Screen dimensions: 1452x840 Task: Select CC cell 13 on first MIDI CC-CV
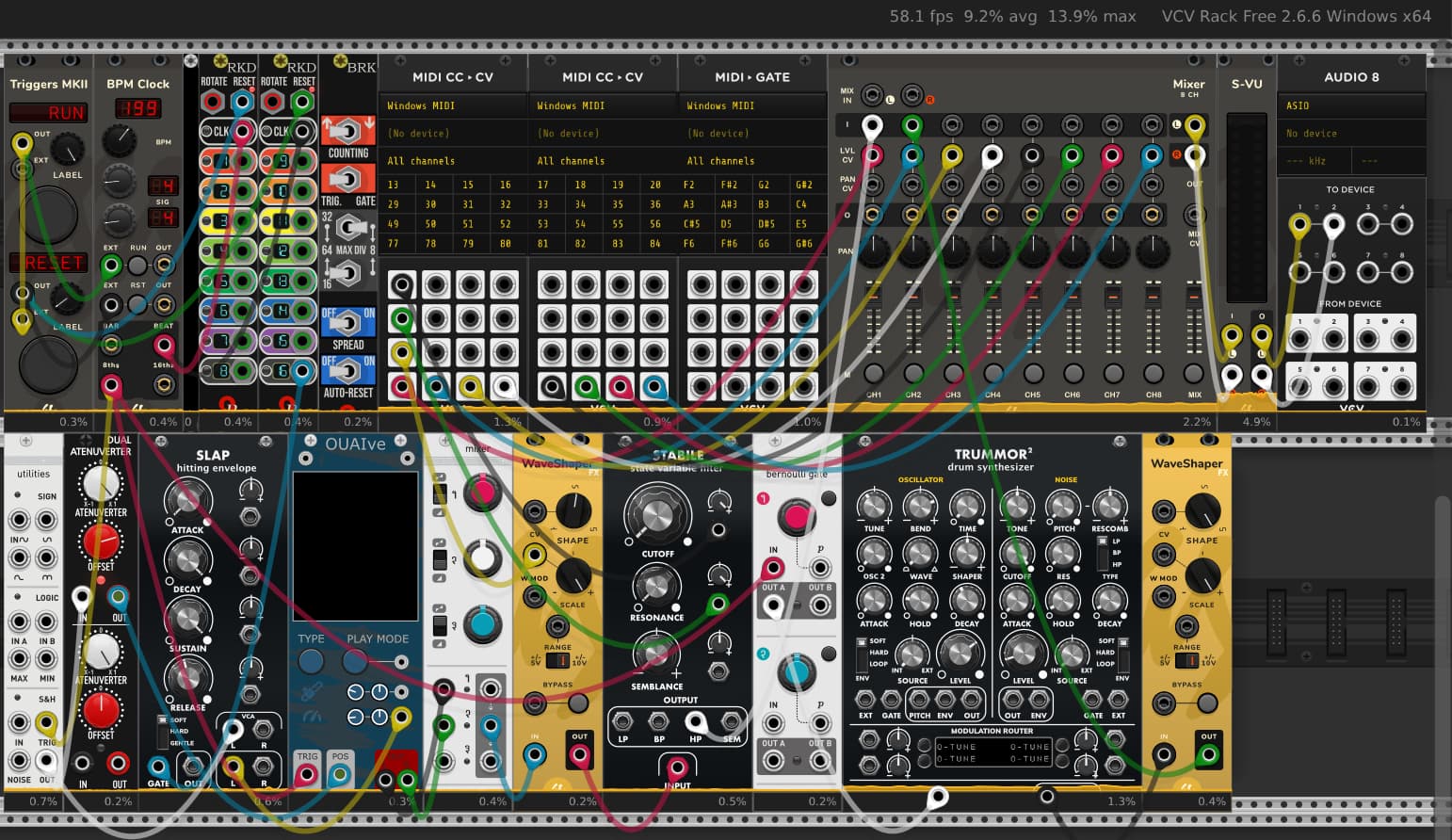pos(393,185)
